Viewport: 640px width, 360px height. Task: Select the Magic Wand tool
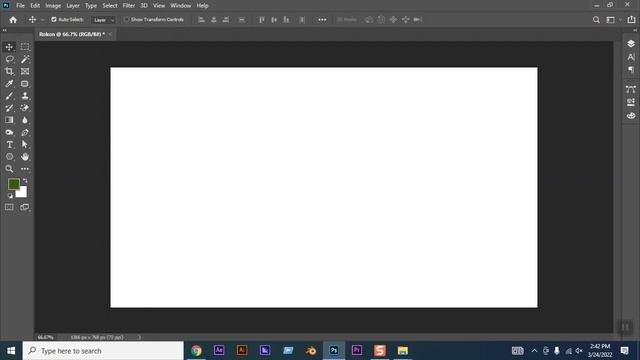coord(25,59)
